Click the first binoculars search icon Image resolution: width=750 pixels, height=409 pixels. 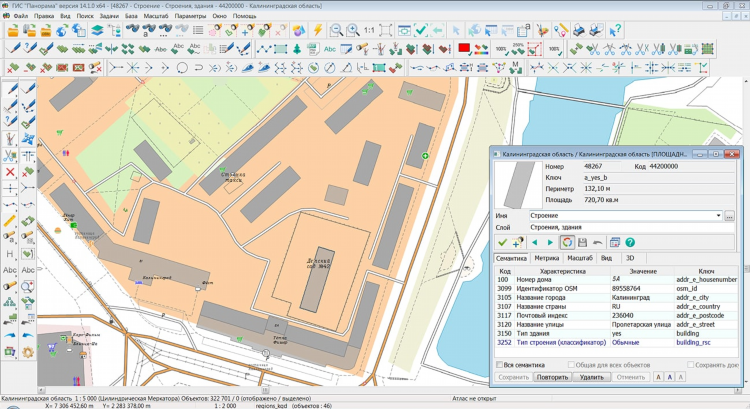(x=132, y=31)
